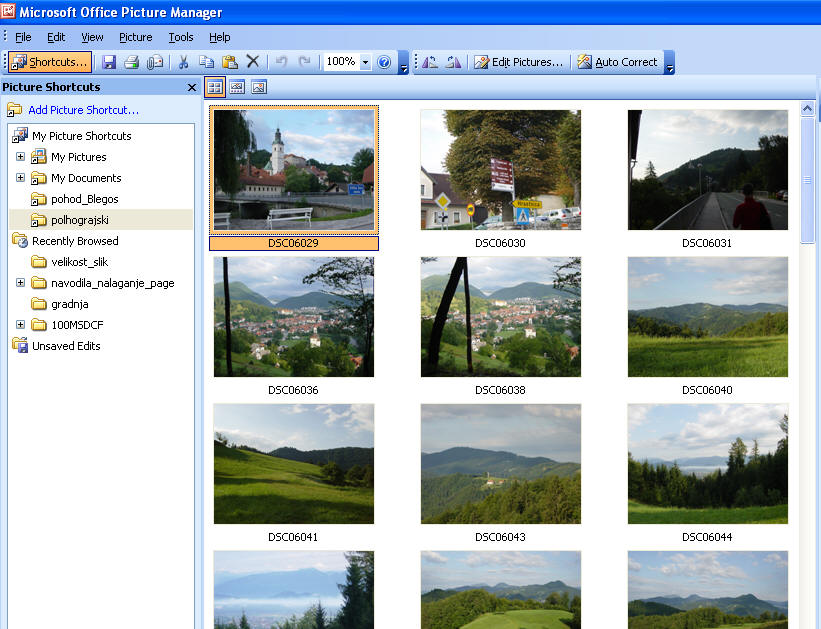Open the Help menu
This screenshot has height=629, width=821.
tap(219, 37)
